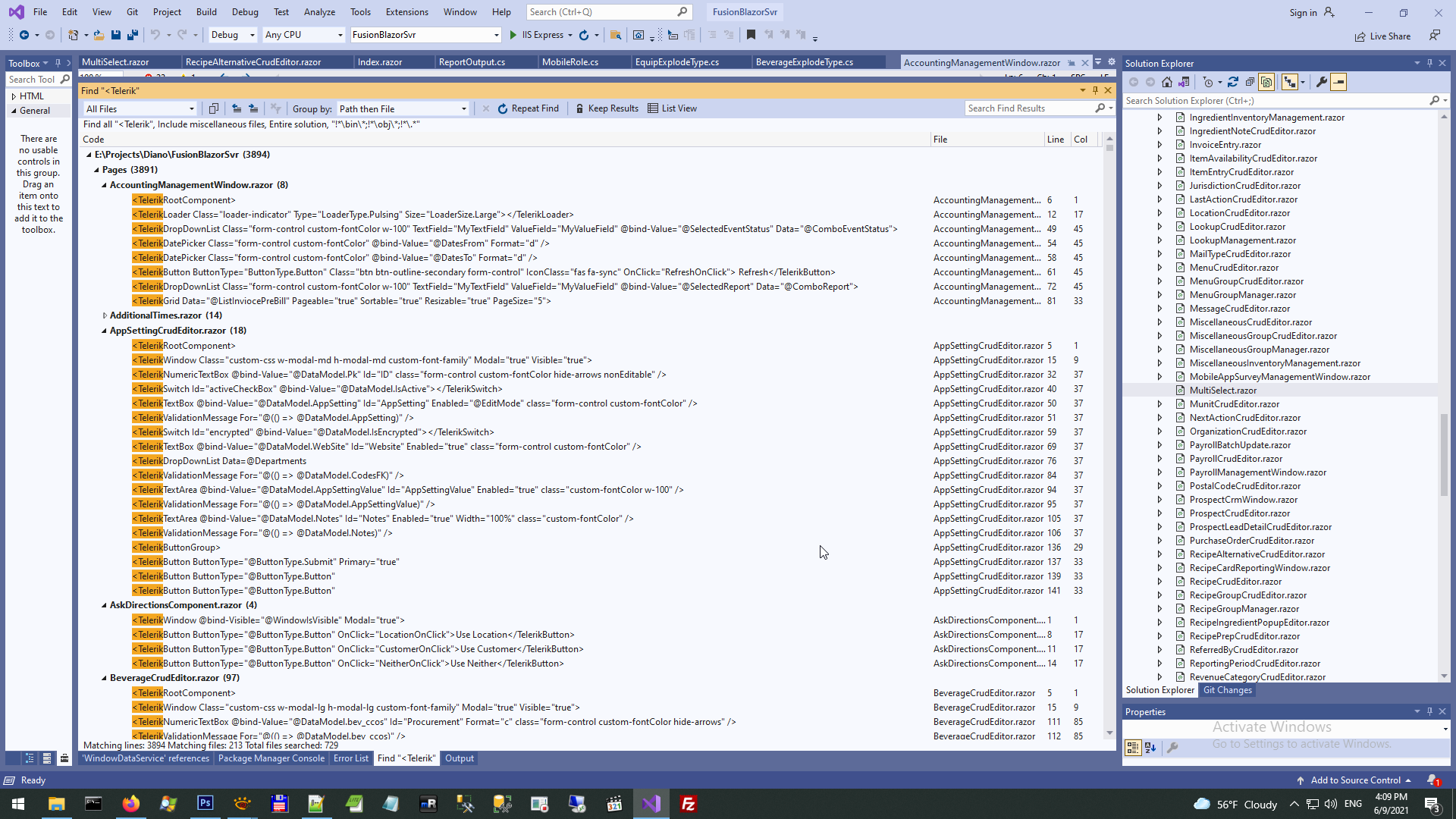This screenshot has height=819, width=1456.
Task: Open the Extensions menu
Action: (x=406, y=12)
